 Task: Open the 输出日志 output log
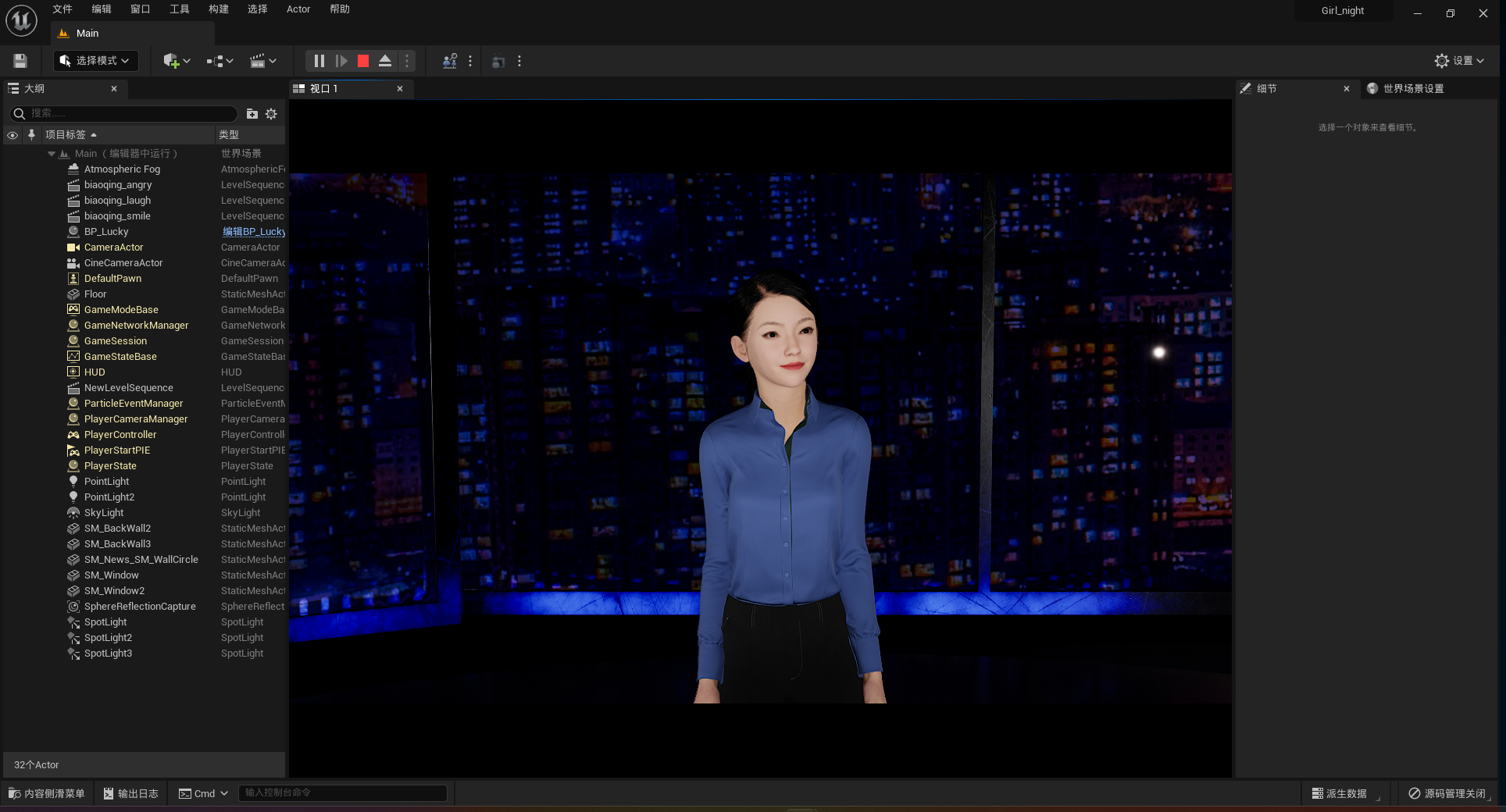tap(131, 793)
